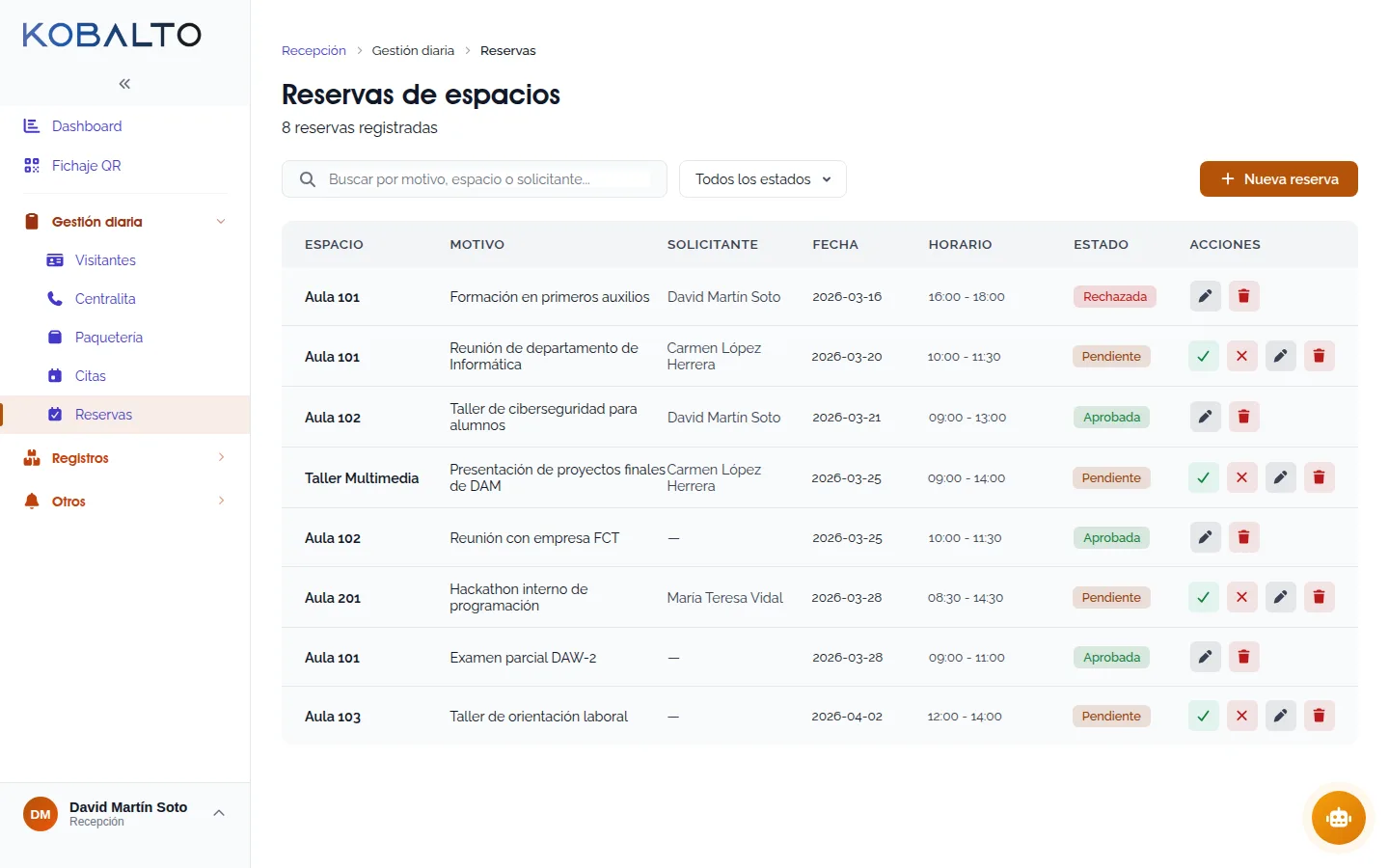Open Citas in the sidebar
The width and height of the screenshot is (1389, 868).
(124, 376)
